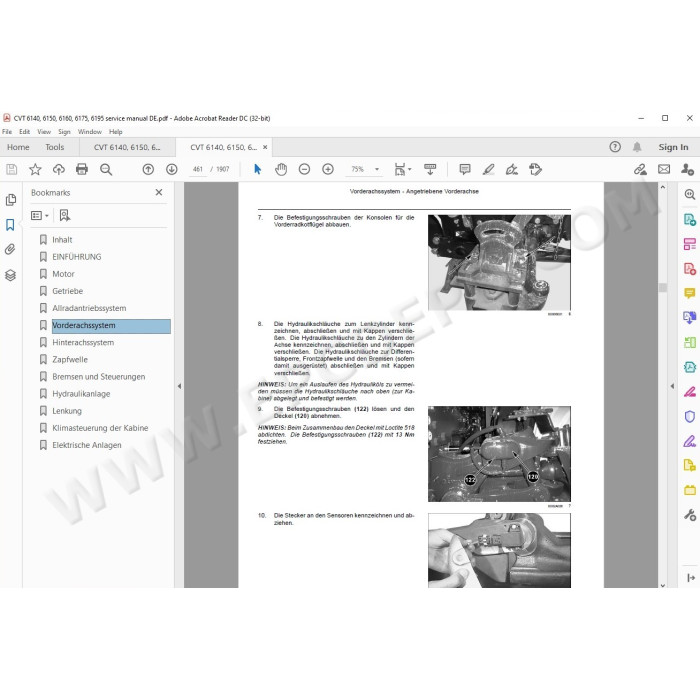Switch to first CVT 6140 document tab
Image resolution: width=700 pixels, height=700 pixels.
[127, 147]
